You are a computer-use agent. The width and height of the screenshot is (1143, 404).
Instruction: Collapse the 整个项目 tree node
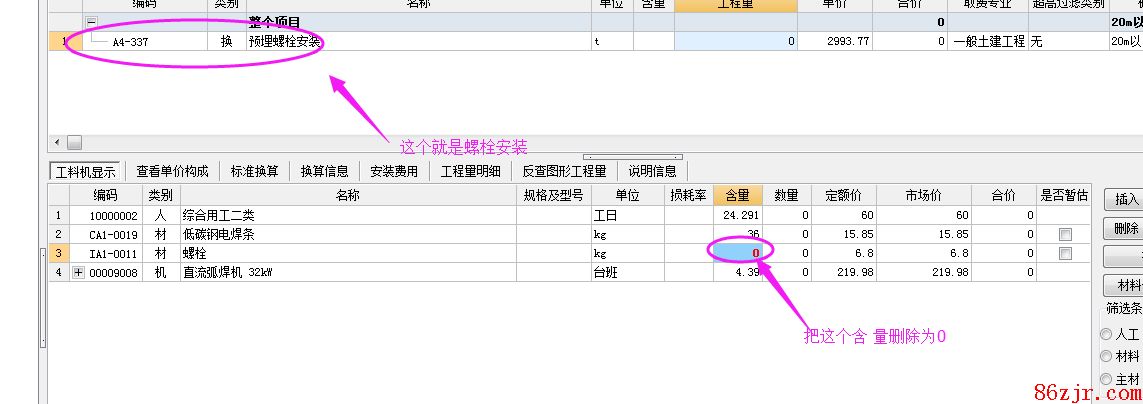click(x=91, y=22)
